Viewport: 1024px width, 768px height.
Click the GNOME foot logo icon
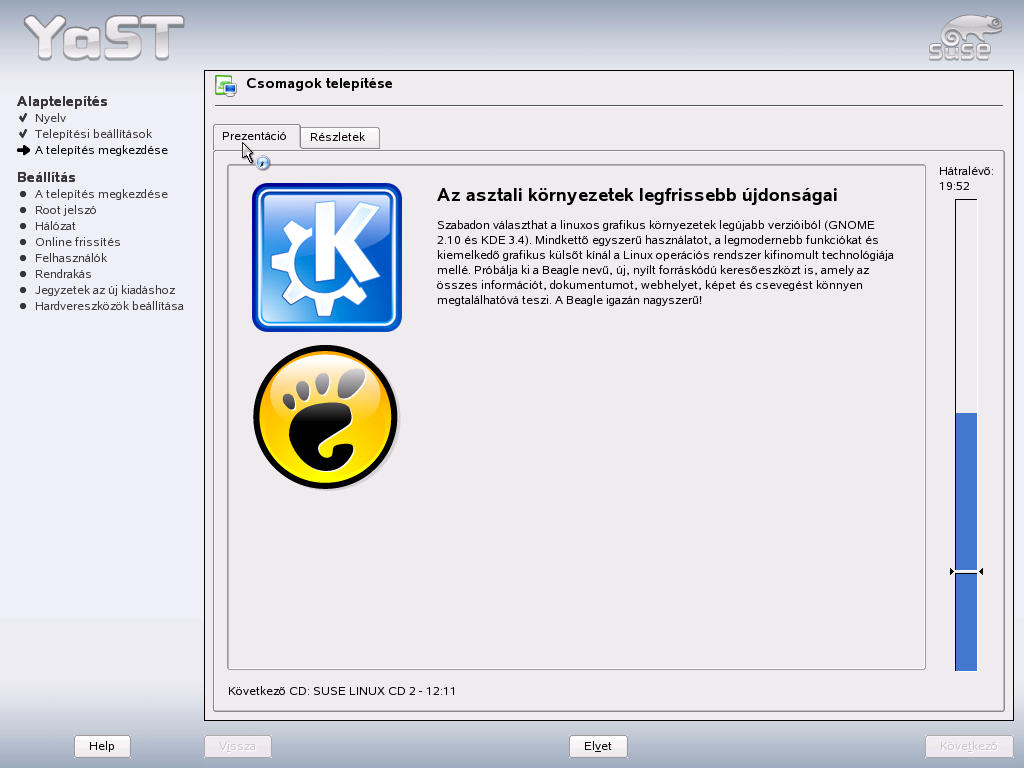coord(325,417)
